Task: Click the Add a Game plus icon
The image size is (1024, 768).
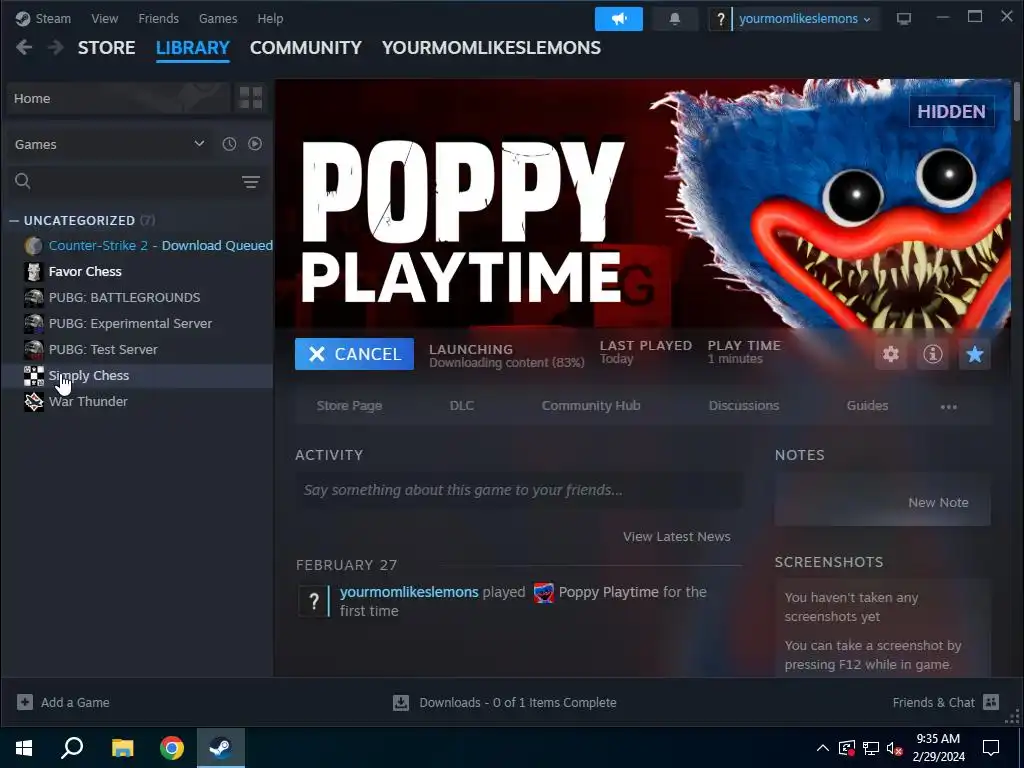Action: 25,702
